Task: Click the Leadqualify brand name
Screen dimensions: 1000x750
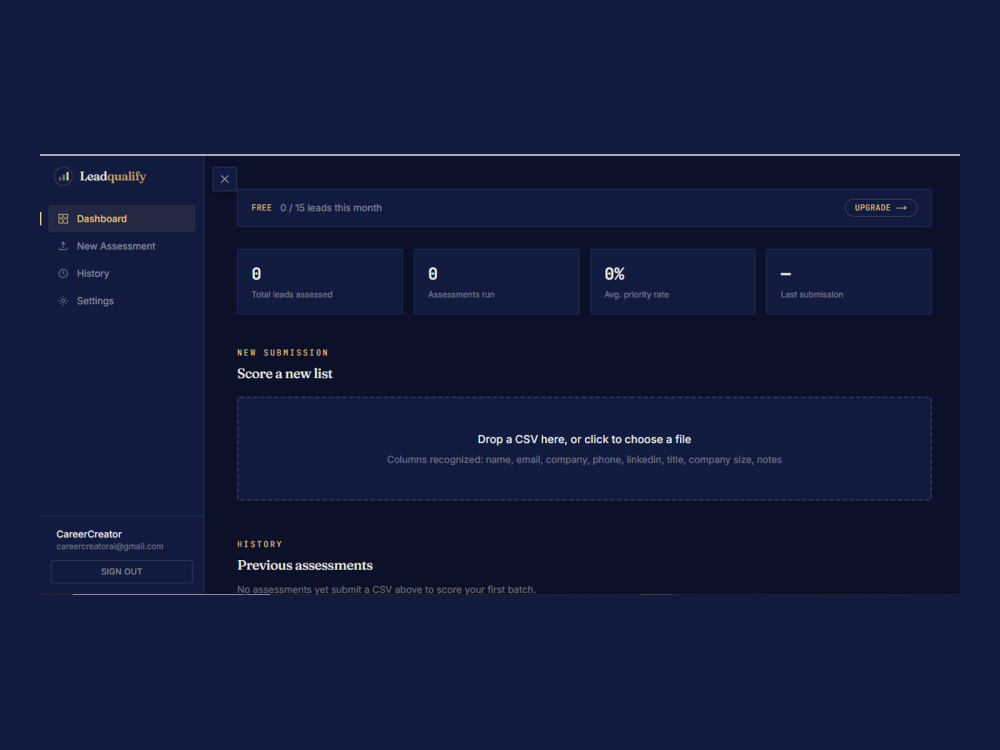Action: coord(113,177)
